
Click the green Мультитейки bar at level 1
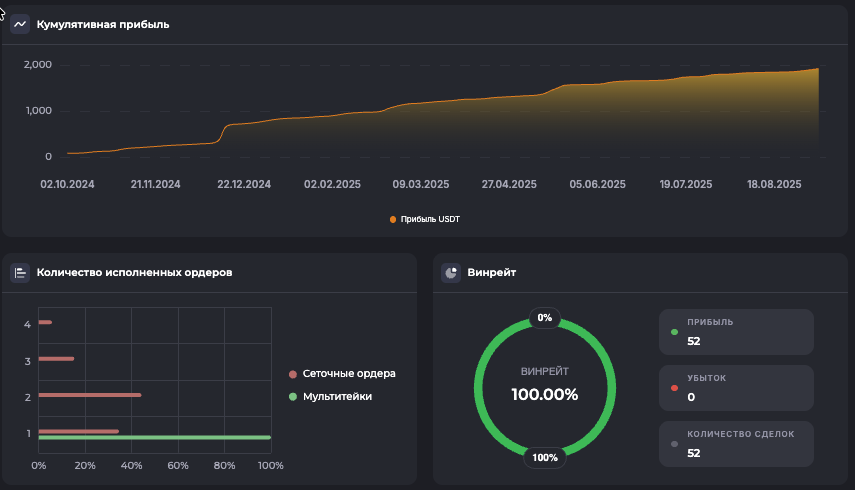pyautogui.click(x=154, y=438)
